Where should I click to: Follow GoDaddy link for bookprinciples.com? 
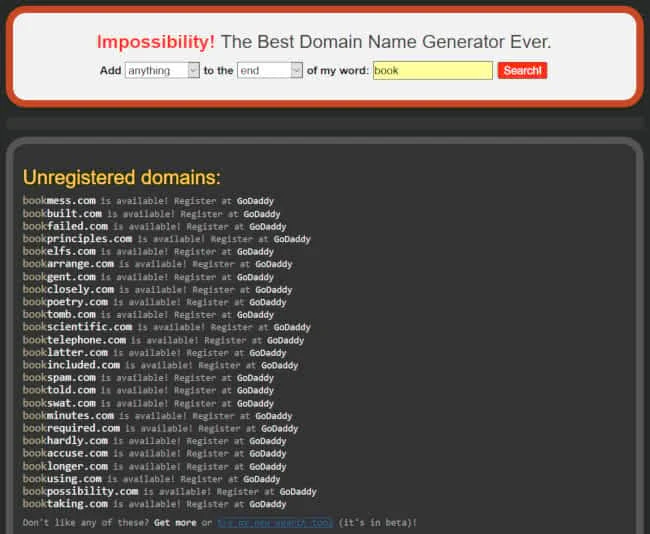(x=292, y=239)
